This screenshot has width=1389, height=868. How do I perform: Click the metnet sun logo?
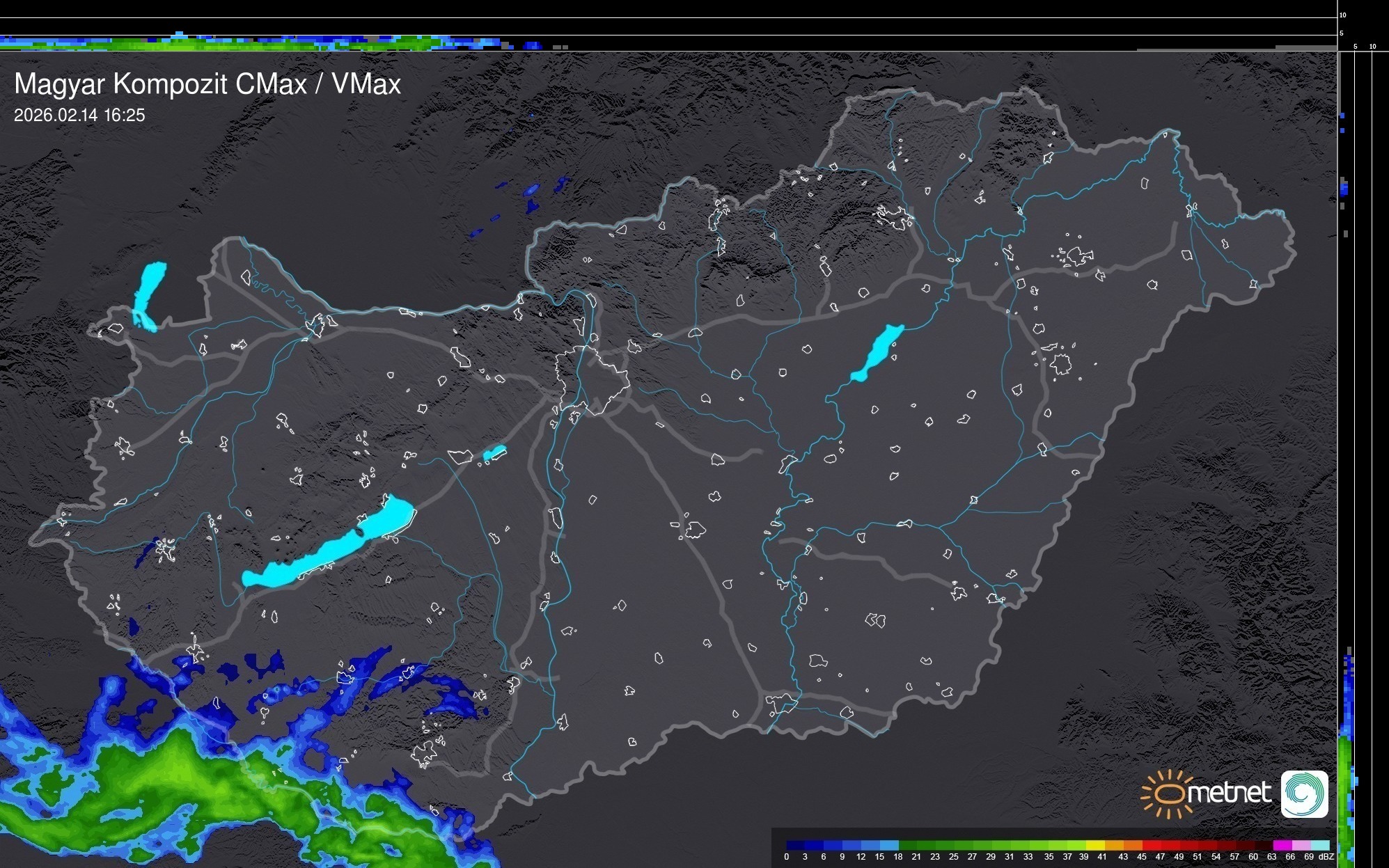click(x=1167, y=794)
